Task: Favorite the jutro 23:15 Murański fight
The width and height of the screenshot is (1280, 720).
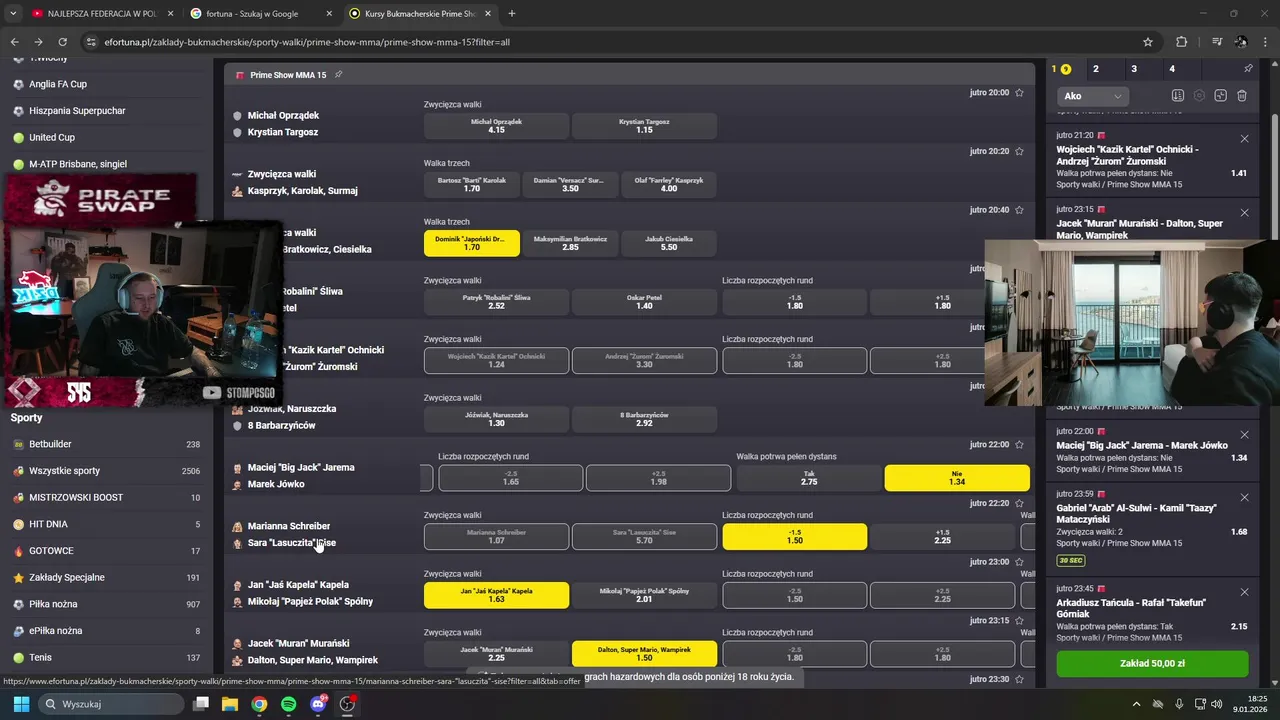Action: coord(1019,620)
